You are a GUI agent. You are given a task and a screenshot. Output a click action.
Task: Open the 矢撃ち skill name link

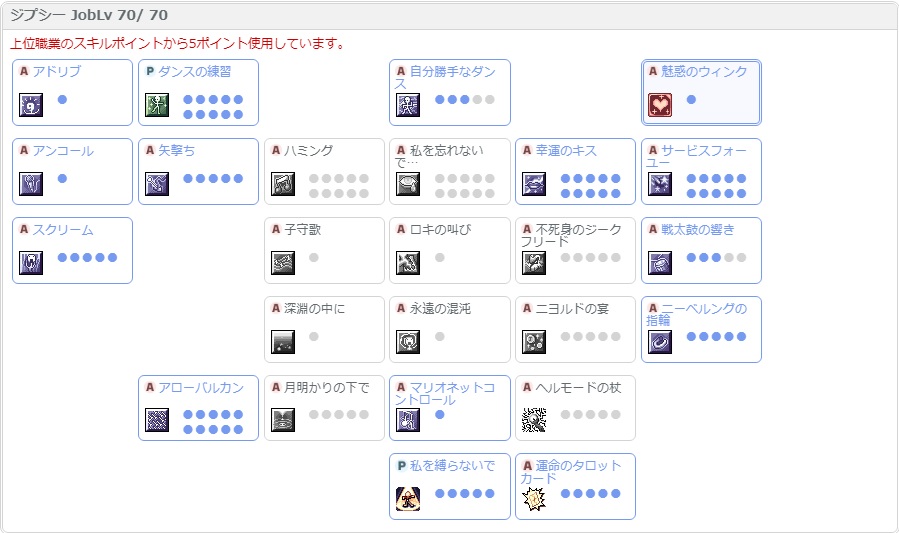point(177,151)
